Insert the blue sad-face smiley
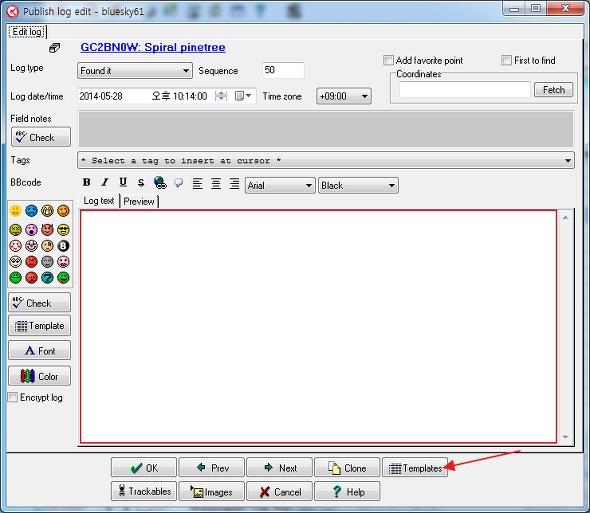The width and height of the screenshot is (590, 513). tap(31, 211)
